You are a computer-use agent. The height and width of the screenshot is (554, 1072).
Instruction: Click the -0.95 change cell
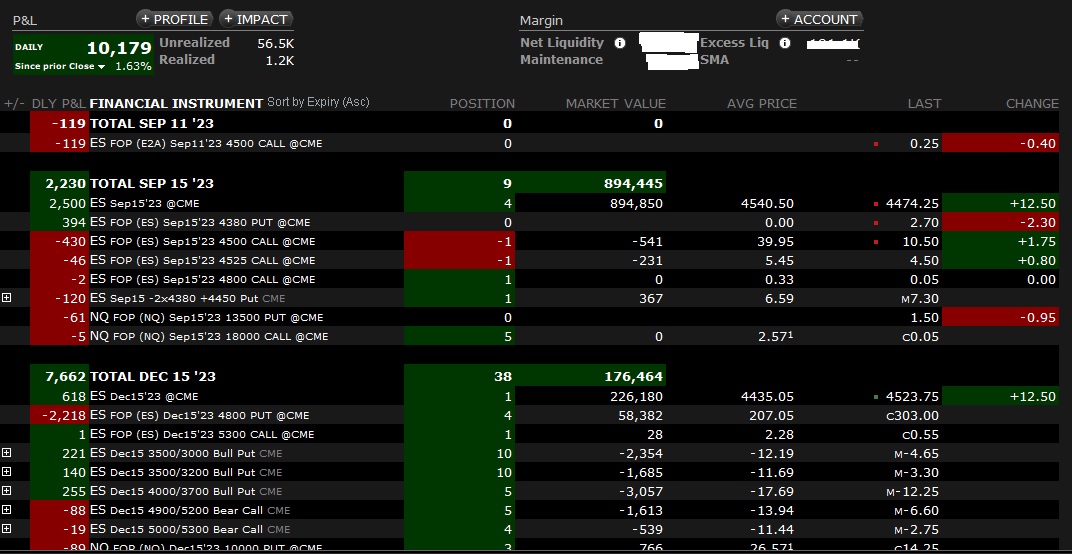(x=1000, y=317)
